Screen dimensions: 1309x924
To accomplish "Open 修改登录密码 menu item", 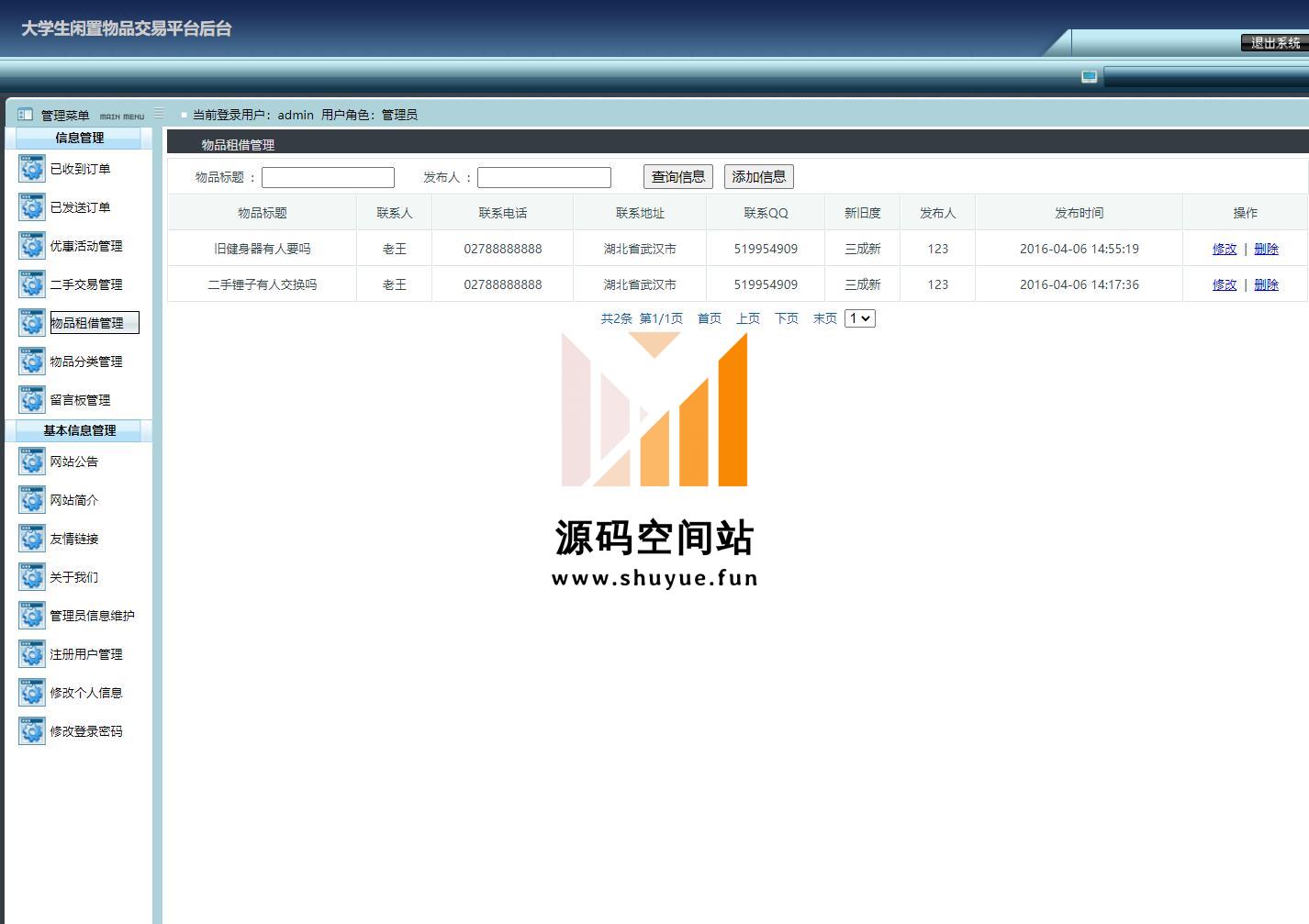I will [86, 731].
